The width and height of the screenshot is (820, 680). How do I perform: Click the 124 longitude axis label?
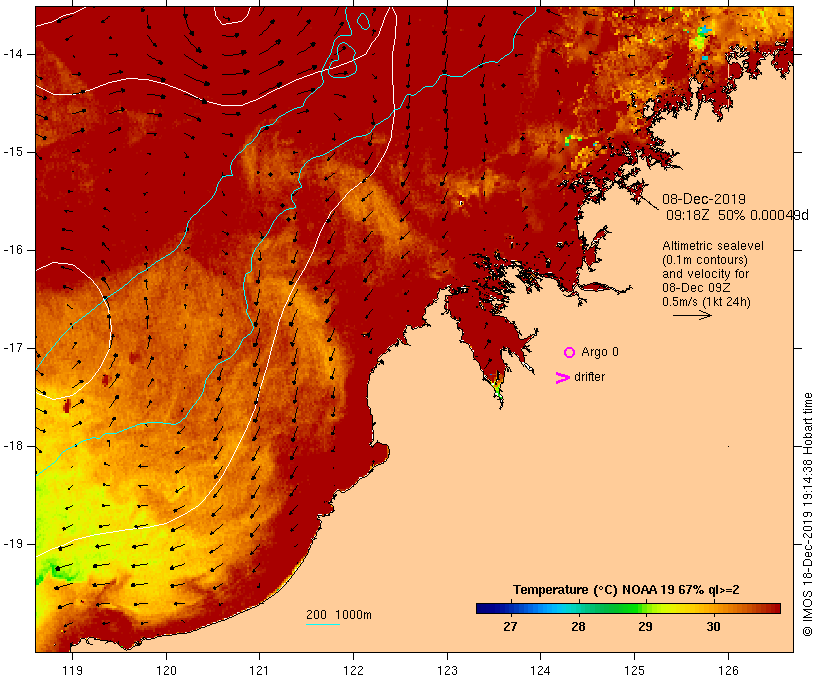(x=540, y=671)
